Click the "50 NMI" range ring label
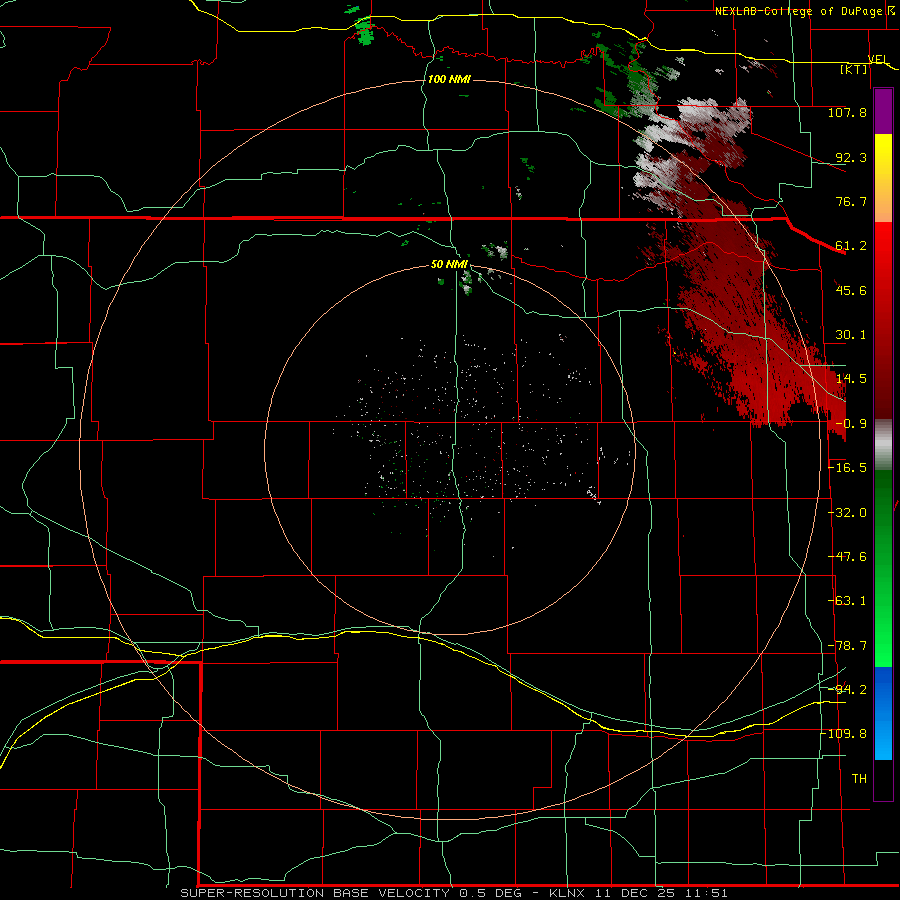The width and height of the screenshot is (900, 900). 449,264
